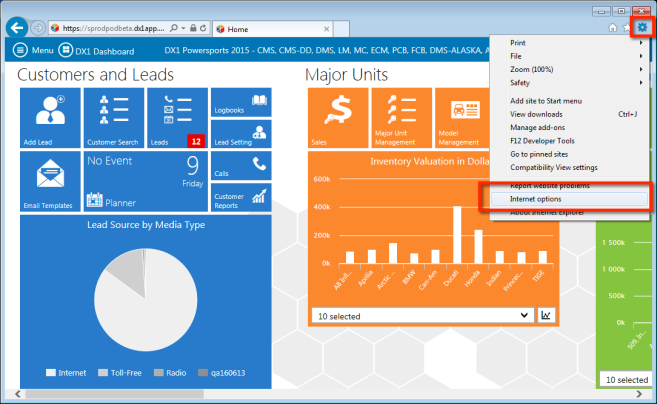Choose Internet options menu item
657x404 pixels.
click(x=569, y=199)
